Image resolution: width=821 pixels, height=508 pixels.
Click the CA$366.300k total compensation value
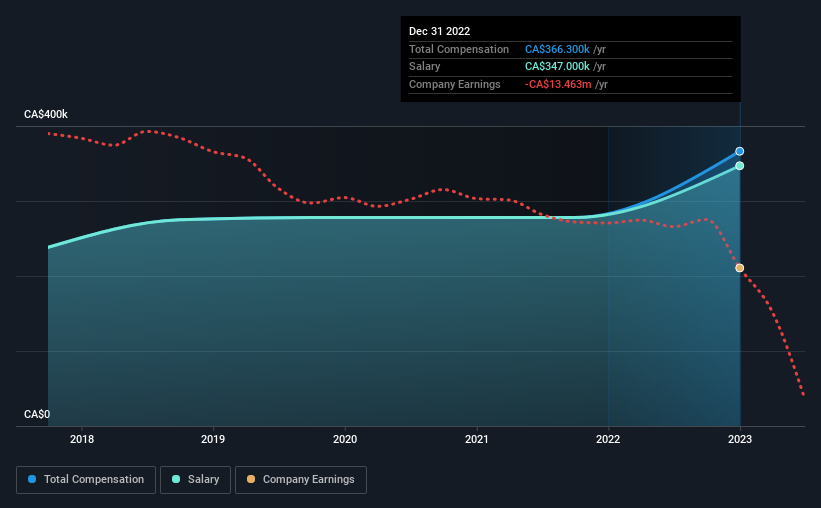(x=557, y=49)
